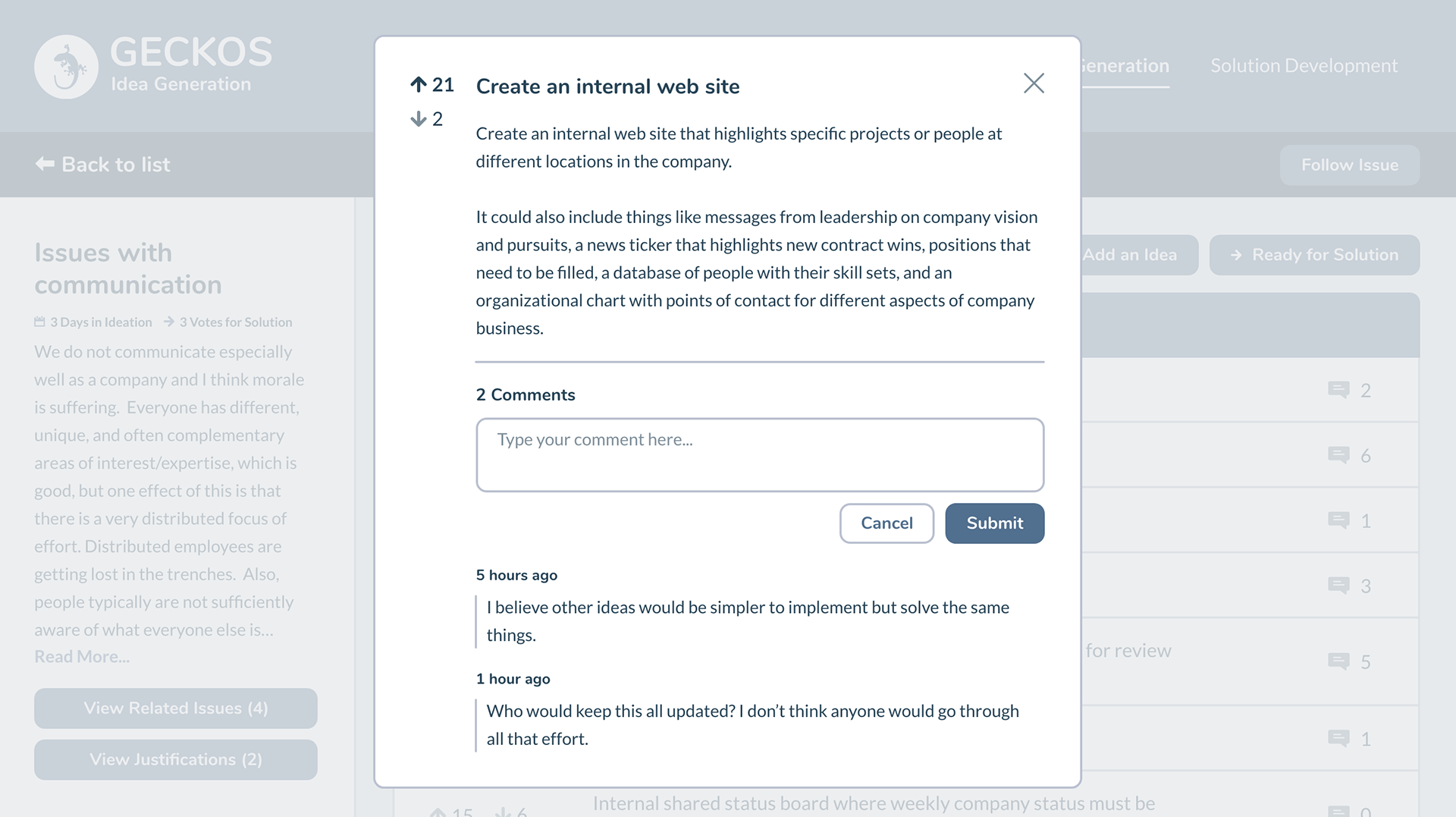
Task: Expand description with Read More link
Action: point(82,657)
